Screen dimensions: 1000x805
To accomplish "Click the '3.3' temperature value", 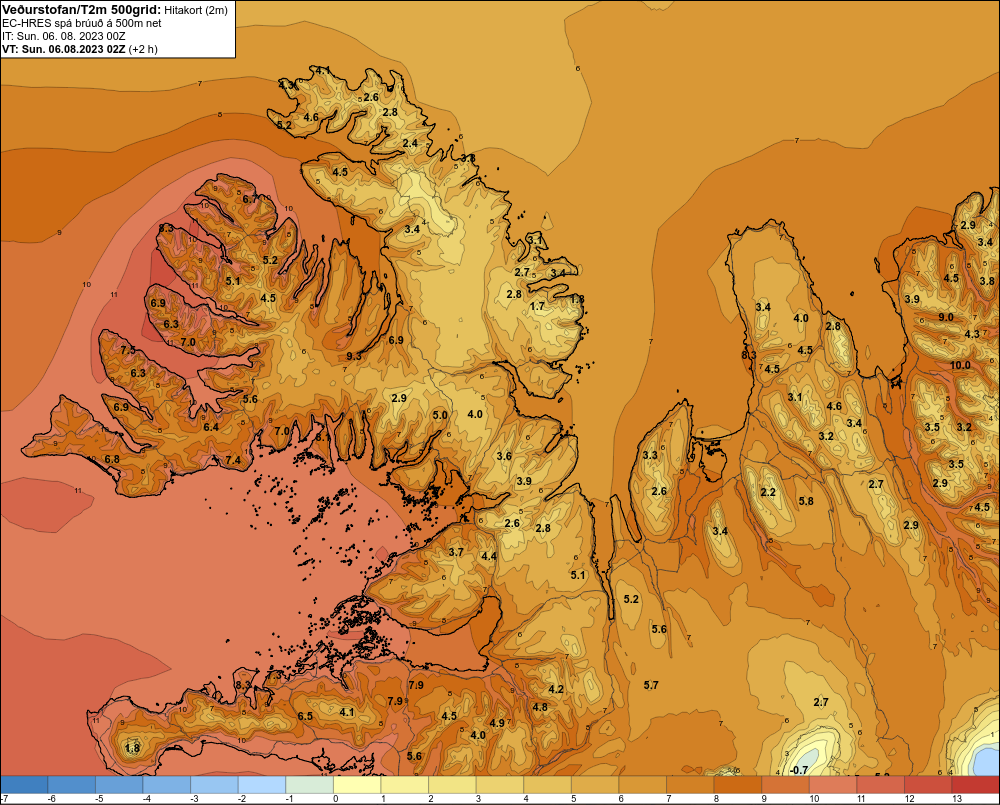I will (650, 455).
